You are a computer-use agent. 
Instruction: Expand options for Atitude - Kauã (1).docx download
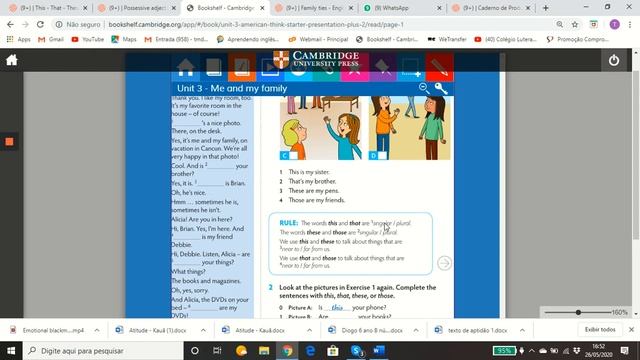click(x=203, y=330)
